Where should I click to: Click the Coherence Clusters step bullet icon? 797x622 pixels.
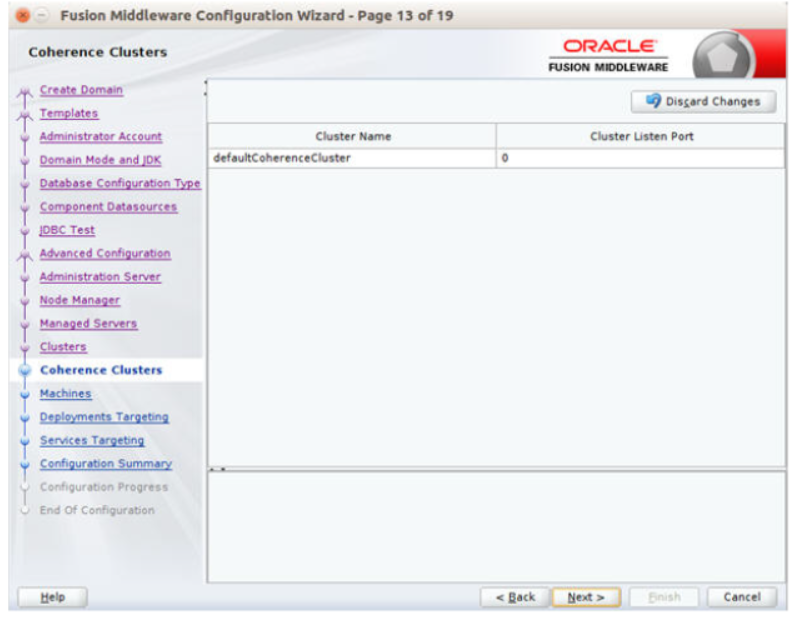coord(25,370)
